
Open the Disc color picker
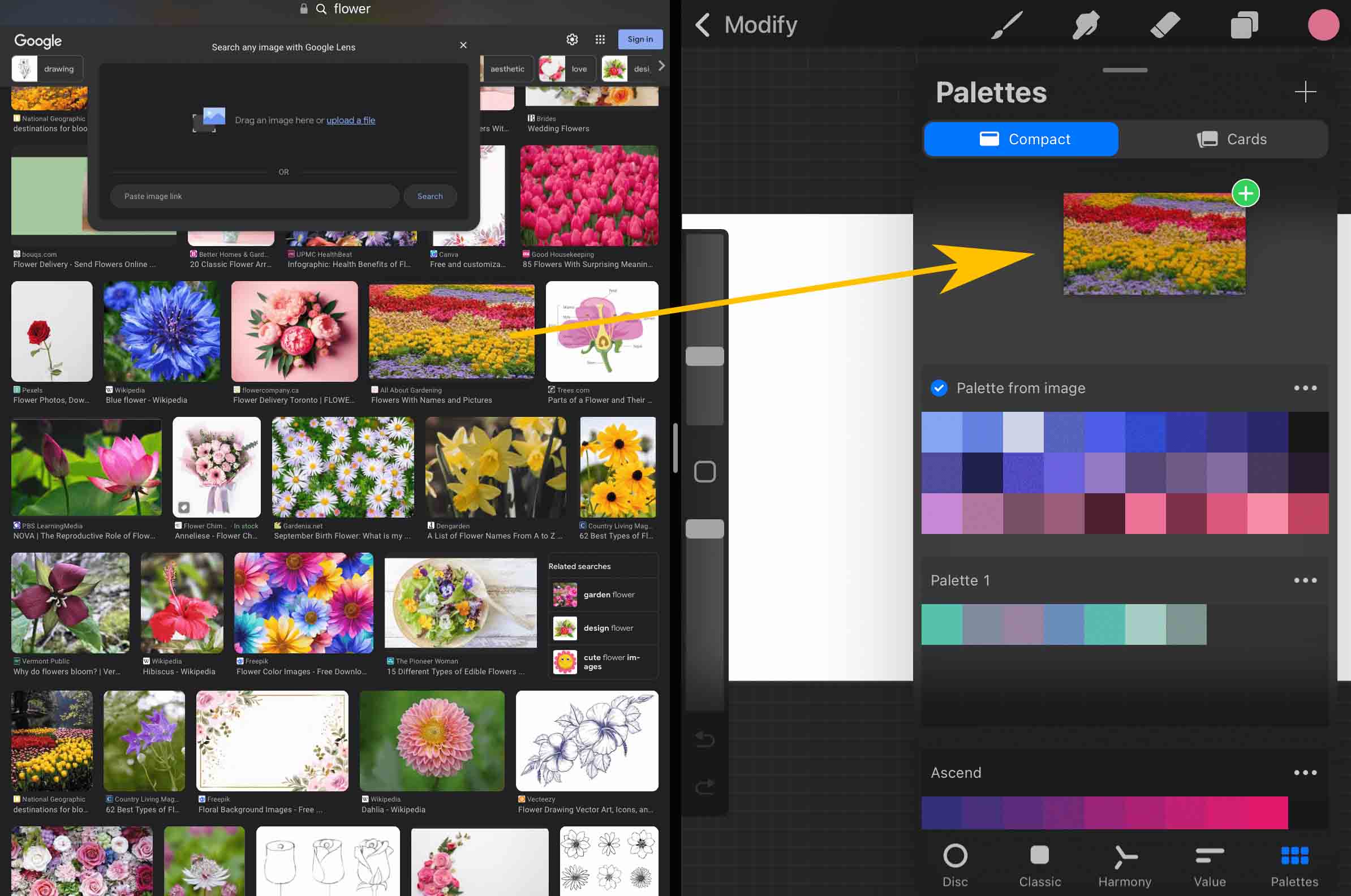click(954, 863)
